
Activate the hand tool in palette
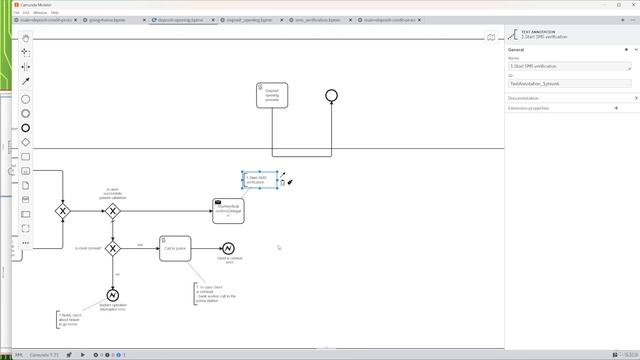coord(25,38)
